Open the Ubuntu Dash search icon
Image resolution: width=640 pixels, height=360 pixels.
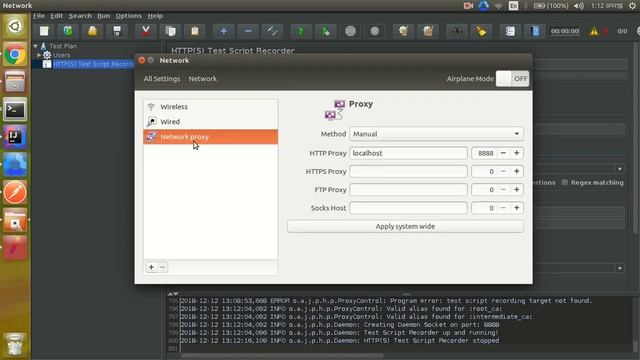tap(15, 27)
